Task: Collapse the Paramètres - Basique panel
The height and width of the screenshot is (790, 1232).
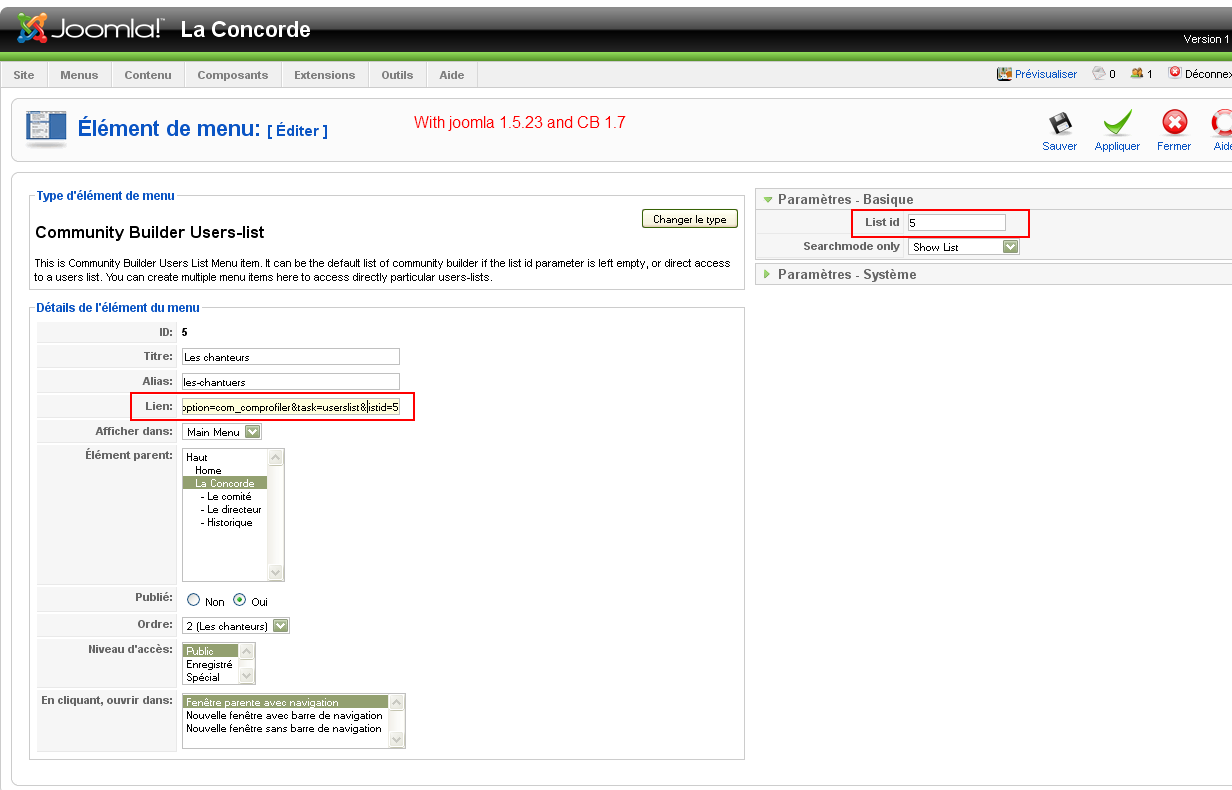Action: 767,199
